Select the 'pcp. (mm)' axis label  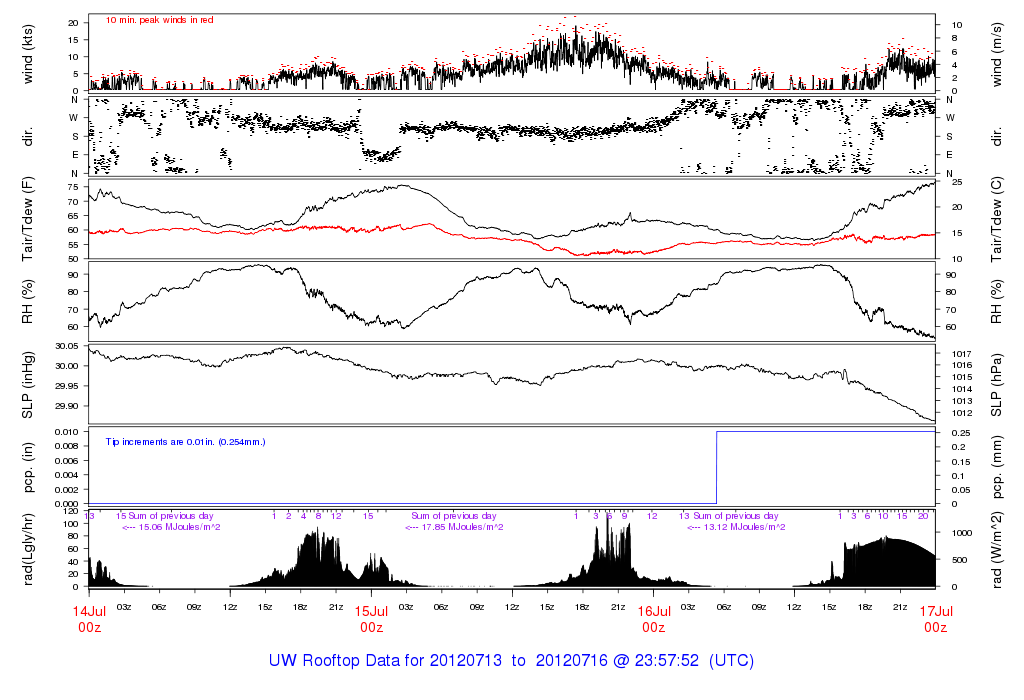coord(996,468)
